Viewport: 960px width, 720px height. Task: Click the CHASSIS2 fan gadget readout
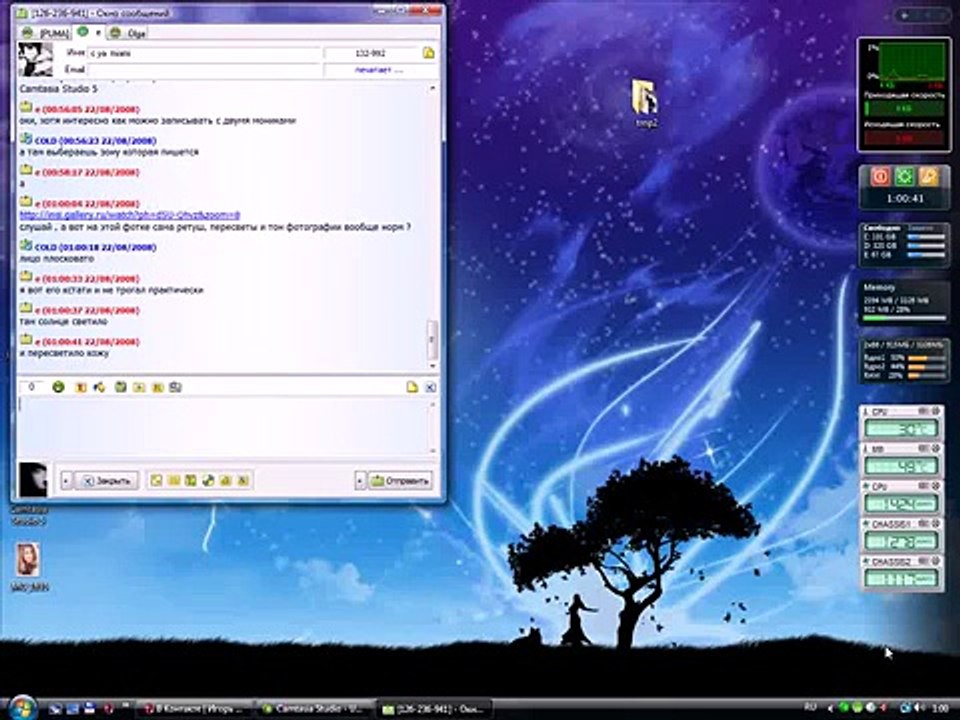pos(901,579)
